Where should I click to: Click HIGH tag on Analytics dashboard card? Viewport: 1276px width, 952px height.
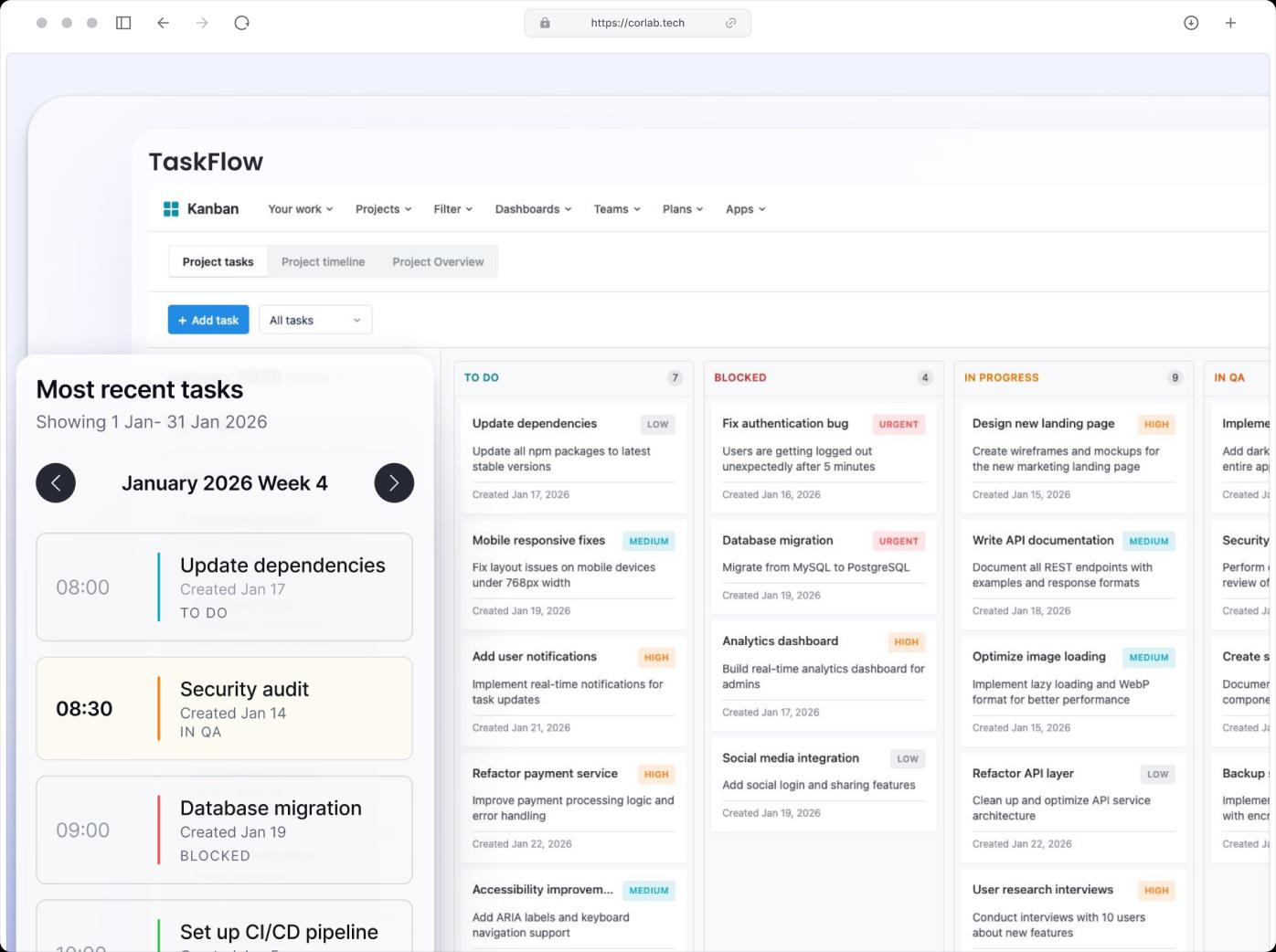(x=907, y=642)
